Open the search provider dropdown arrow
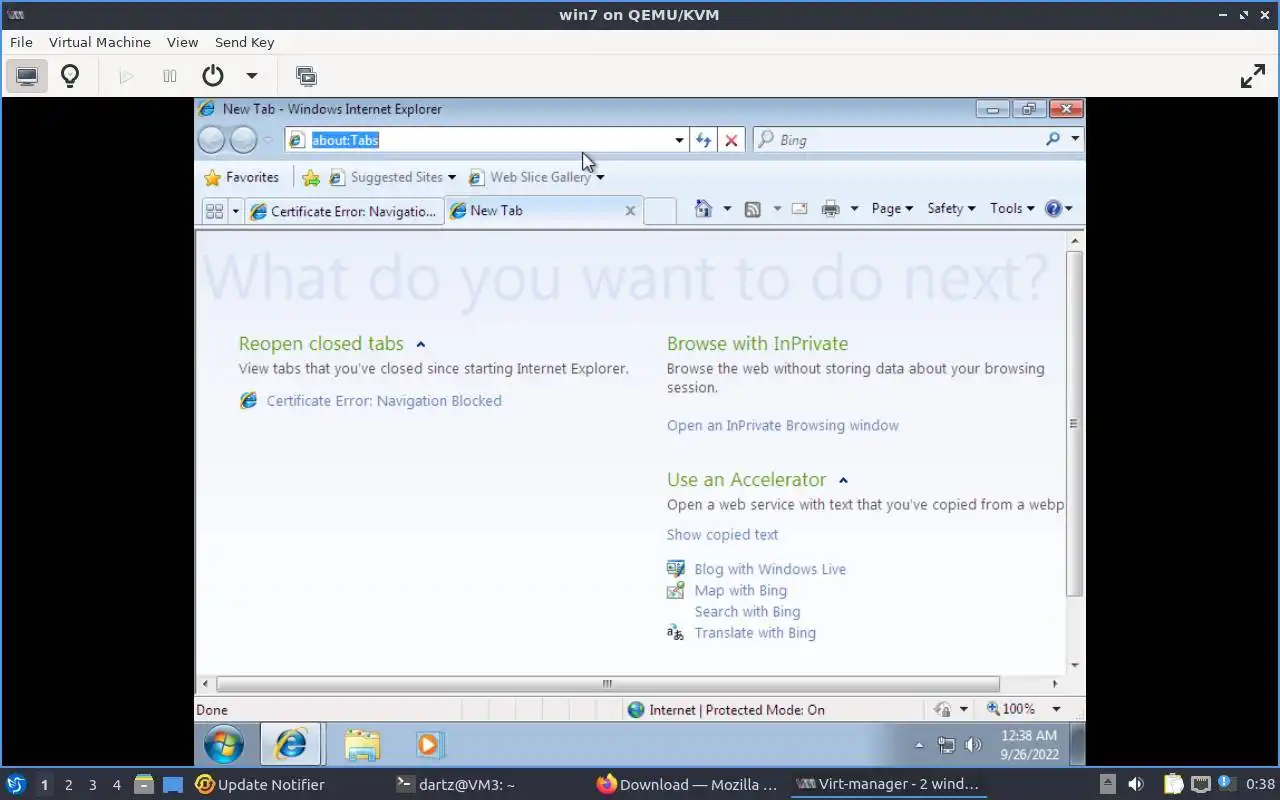 click(1075, 140)
